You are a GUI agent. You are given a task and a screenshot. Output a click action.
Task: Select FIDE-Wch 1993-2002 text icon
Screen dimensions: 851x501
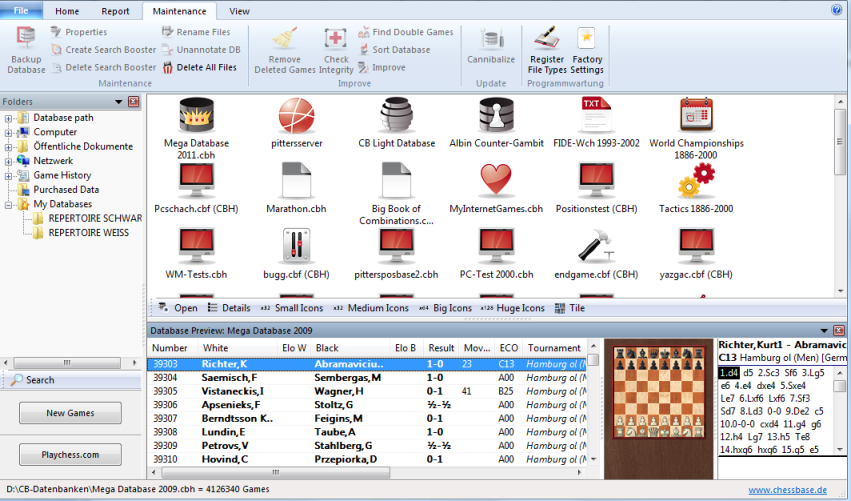[596, 116]
